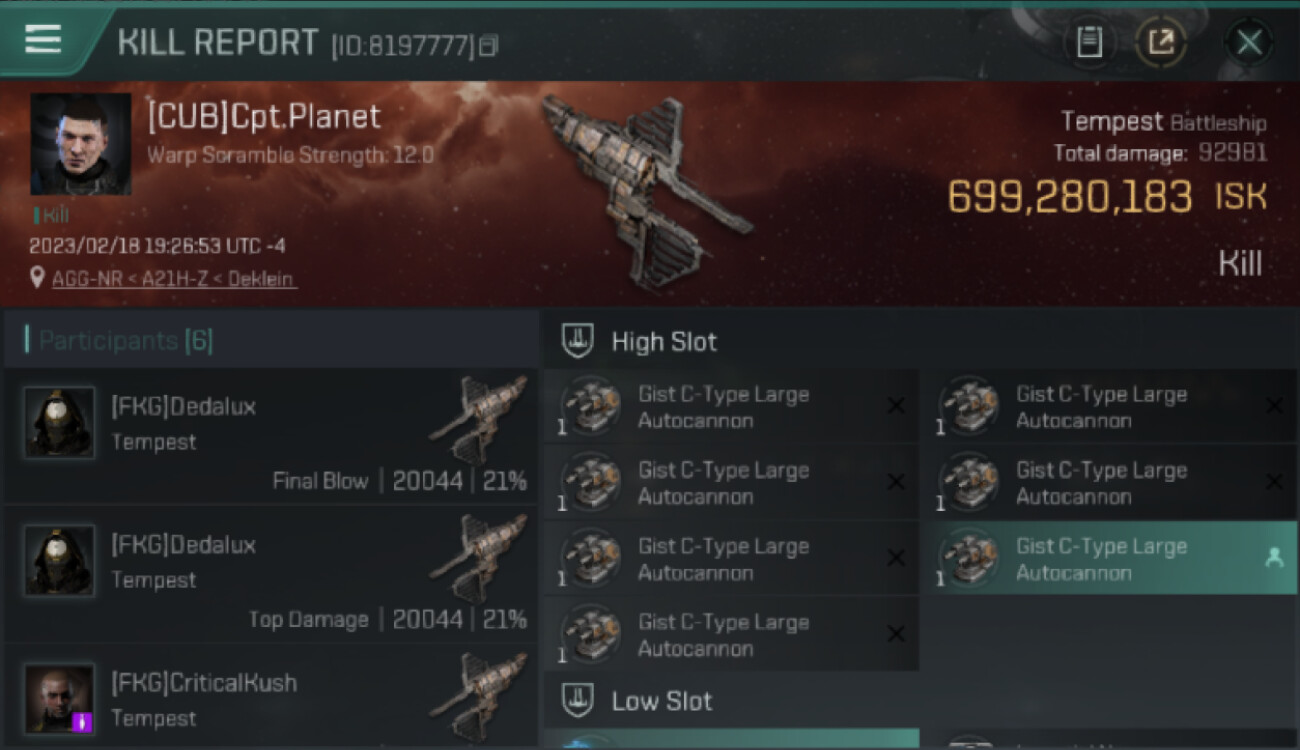Copy the kill report ID icon
This screenshot has width=1300, height=750.
pyautogui.click(x=488, y=45)
